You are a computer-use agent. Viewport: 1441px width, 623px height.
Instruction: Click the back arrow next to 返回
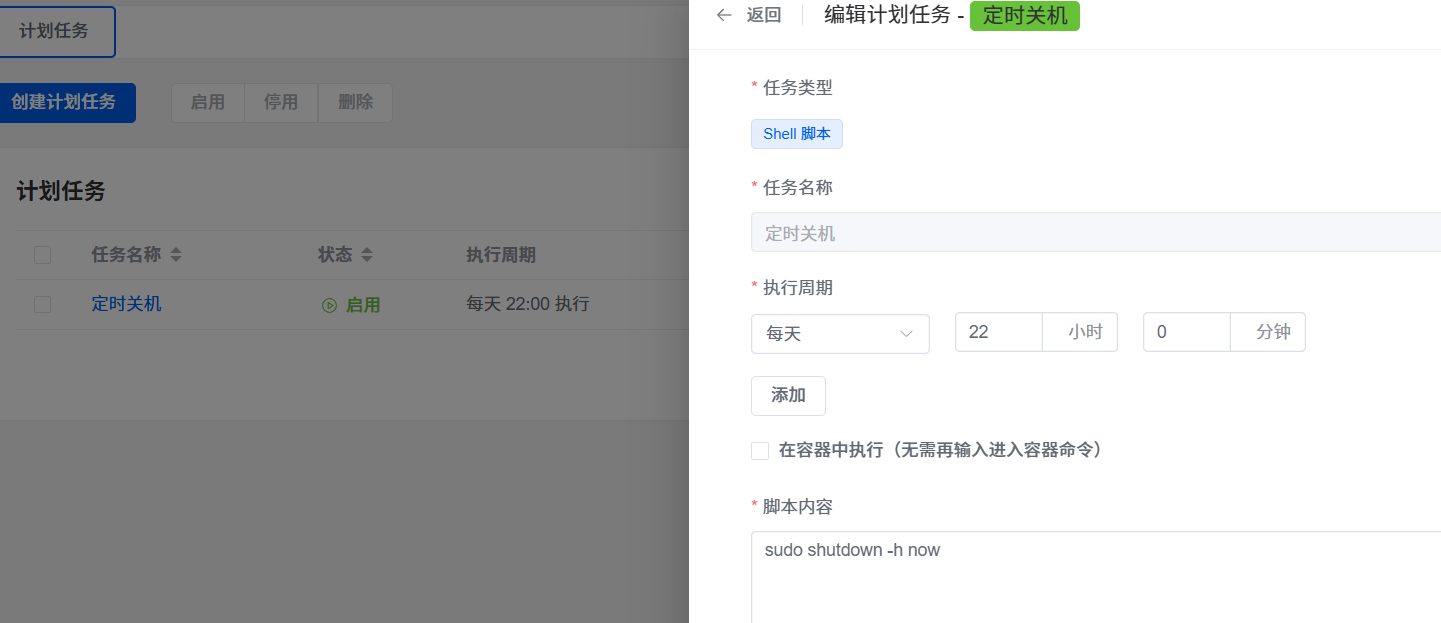[723, 15]
